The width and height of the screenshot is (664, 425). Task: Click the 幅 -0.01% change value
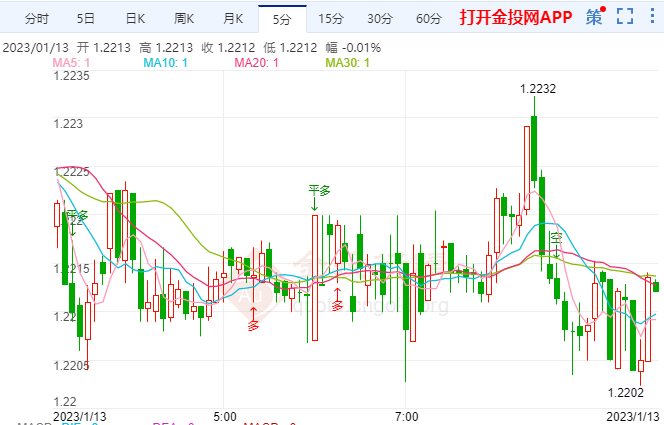[x=353, y=48]
